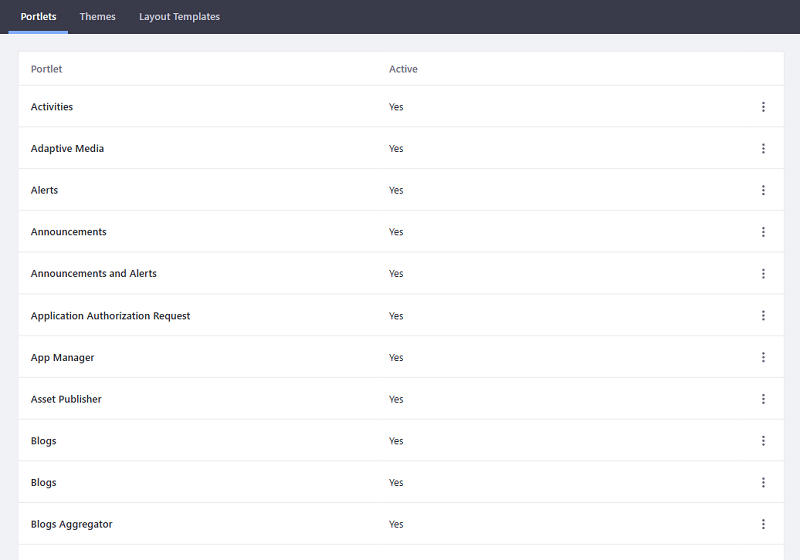This screenshot has width=800, height=560.
Task: Open the Activities portlet
Action: (x=52, y=107)
